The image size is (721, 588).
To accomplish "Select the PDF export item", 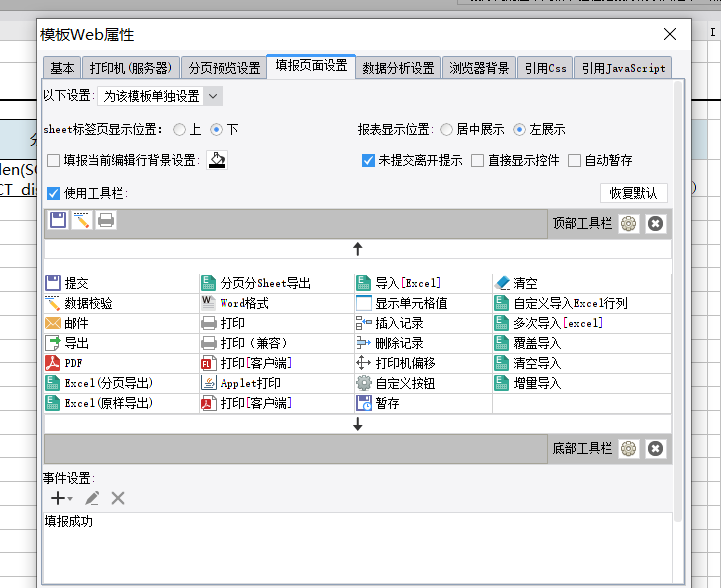I will pos(122,363).
